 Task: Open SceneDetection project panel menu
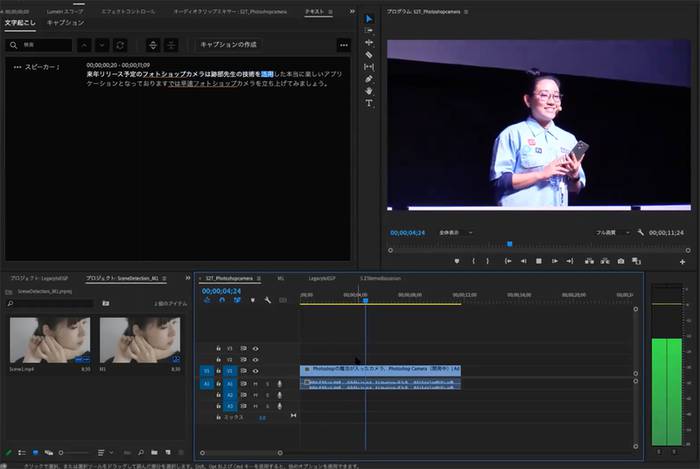click(x=164, y=278)
